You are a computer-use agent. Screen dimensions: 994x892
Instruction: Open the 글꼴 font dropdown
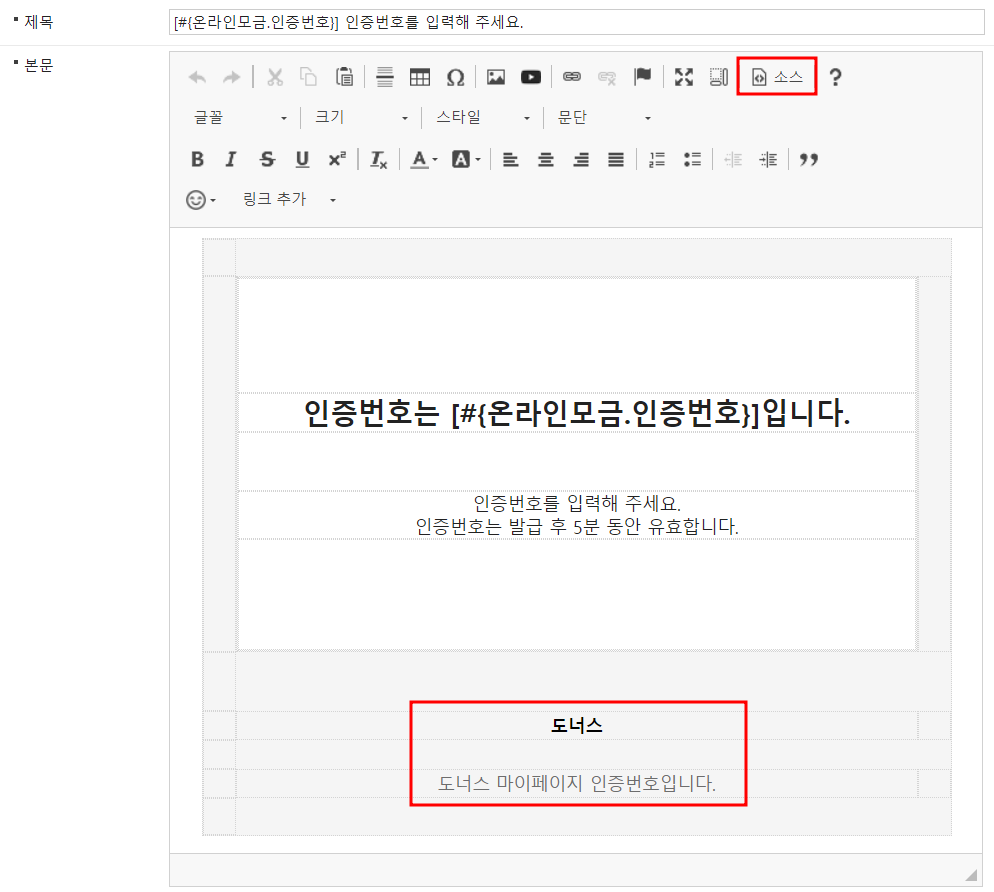coord(240,118)
